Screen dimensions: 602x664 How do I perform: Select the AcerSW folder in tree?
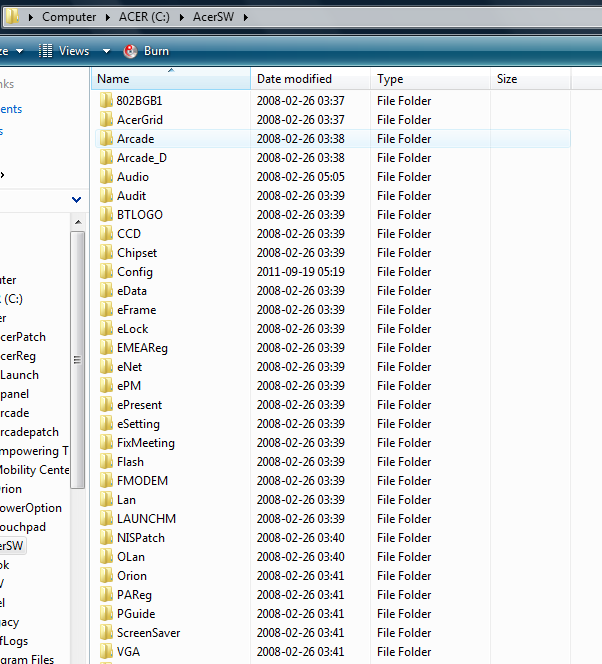click(x=12, y=545)
